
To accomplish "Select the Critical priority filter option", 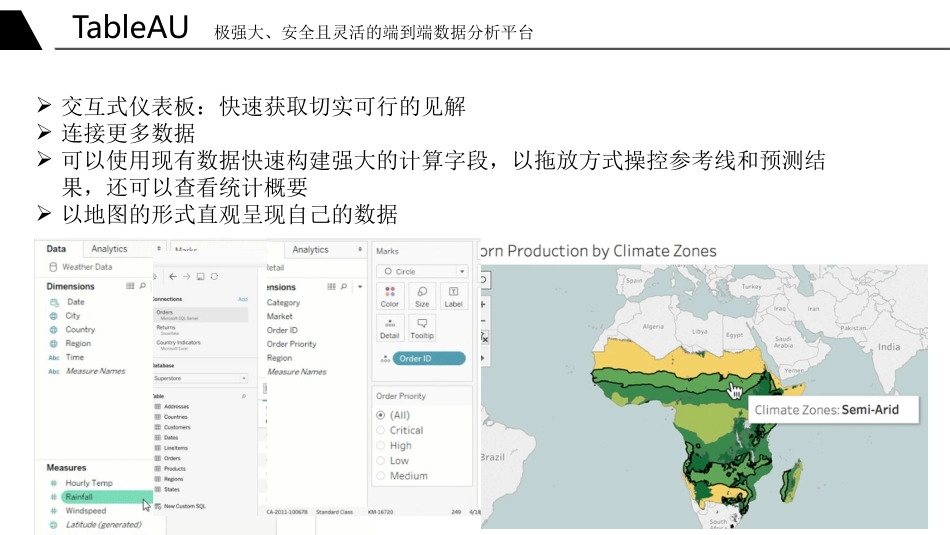I will tap(381, 430).
